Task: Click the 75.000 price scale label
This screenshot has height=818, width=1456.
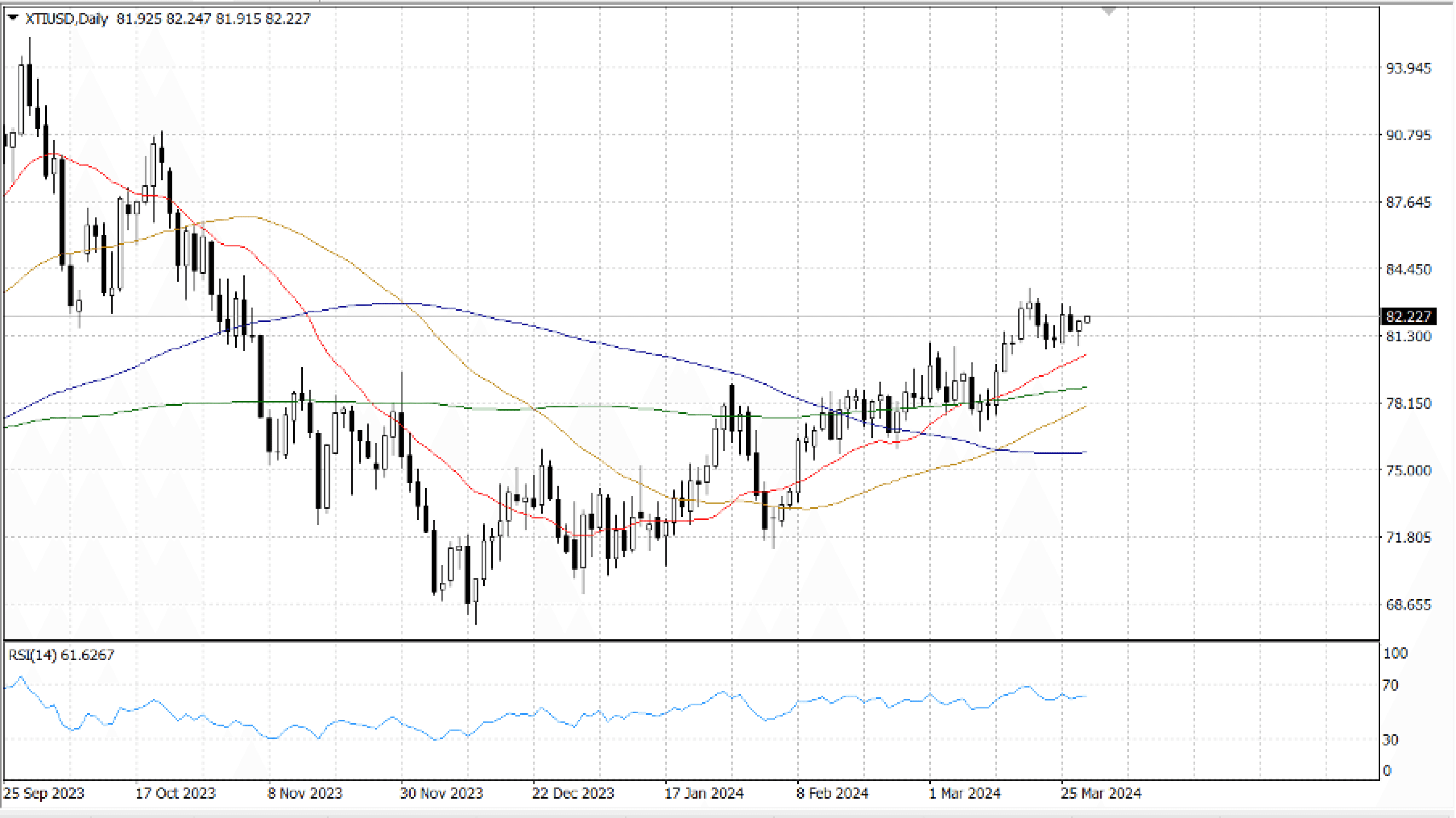Action: click(1408, 471)
